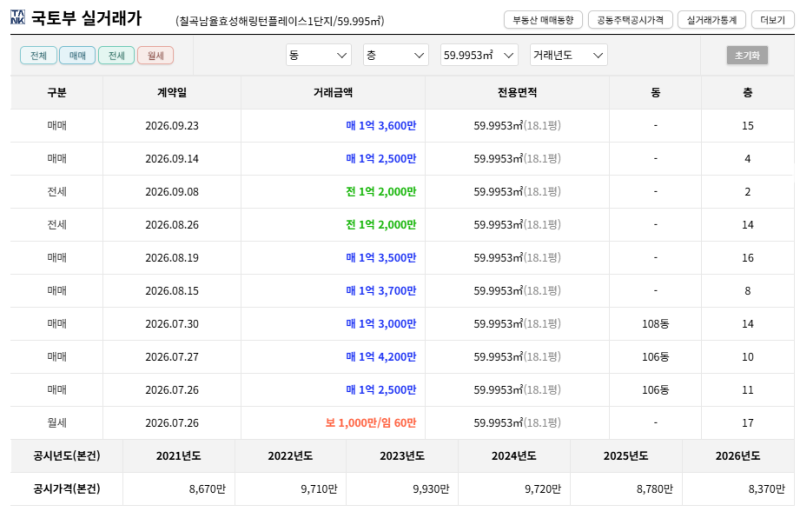
Task: Click the 층 column header
Action: pyautogui.click(x=747, y=92)
